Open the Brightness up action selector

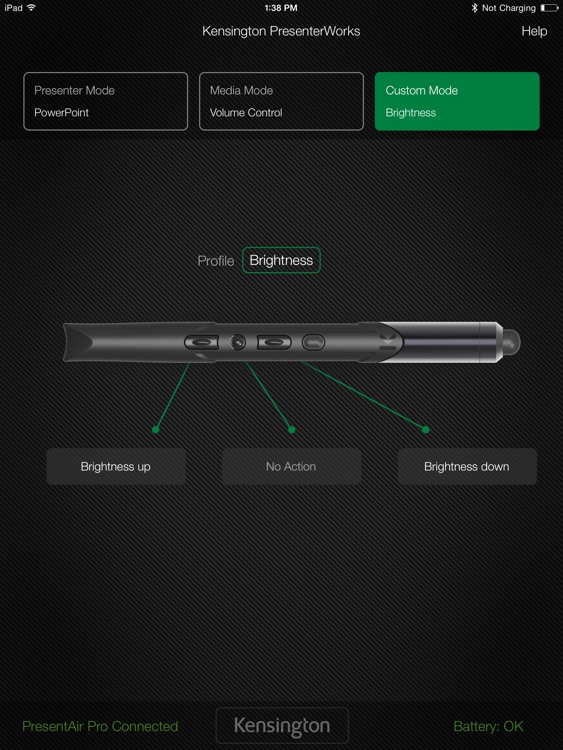point(116,466)
